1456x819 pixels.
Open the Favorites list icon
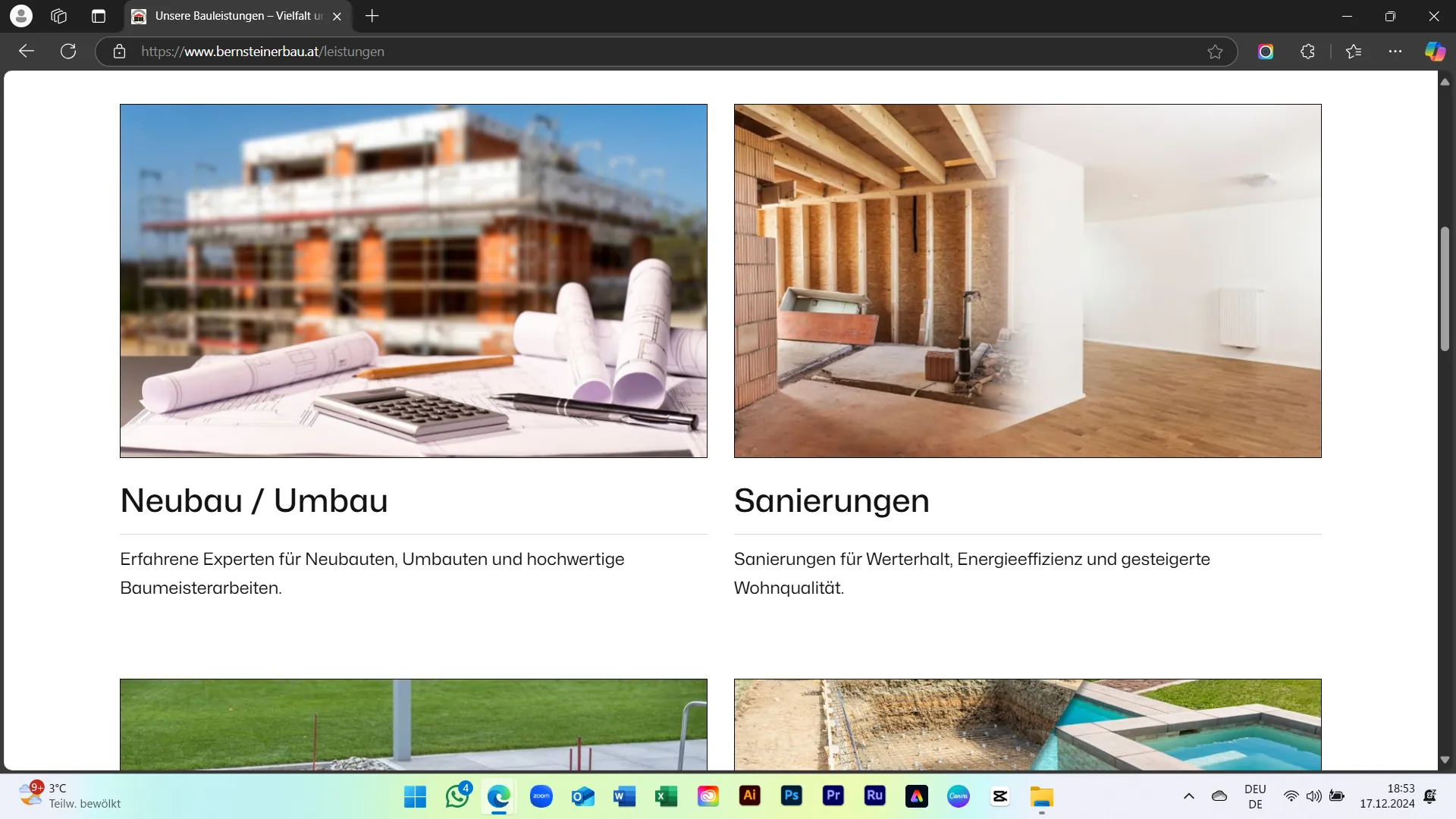(1354, 52)
